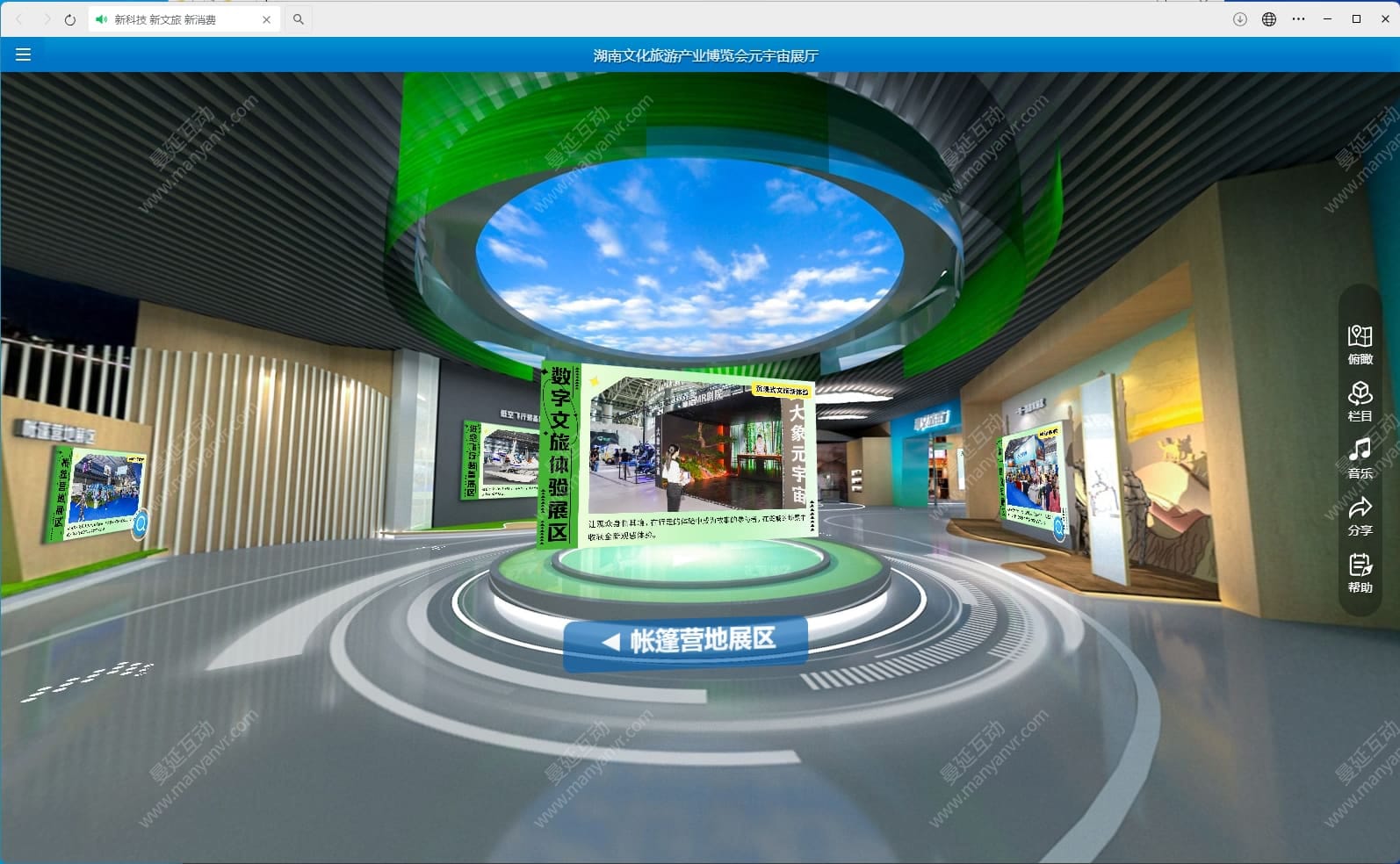Open the 栏目 sections panel

pos(1360,401)
